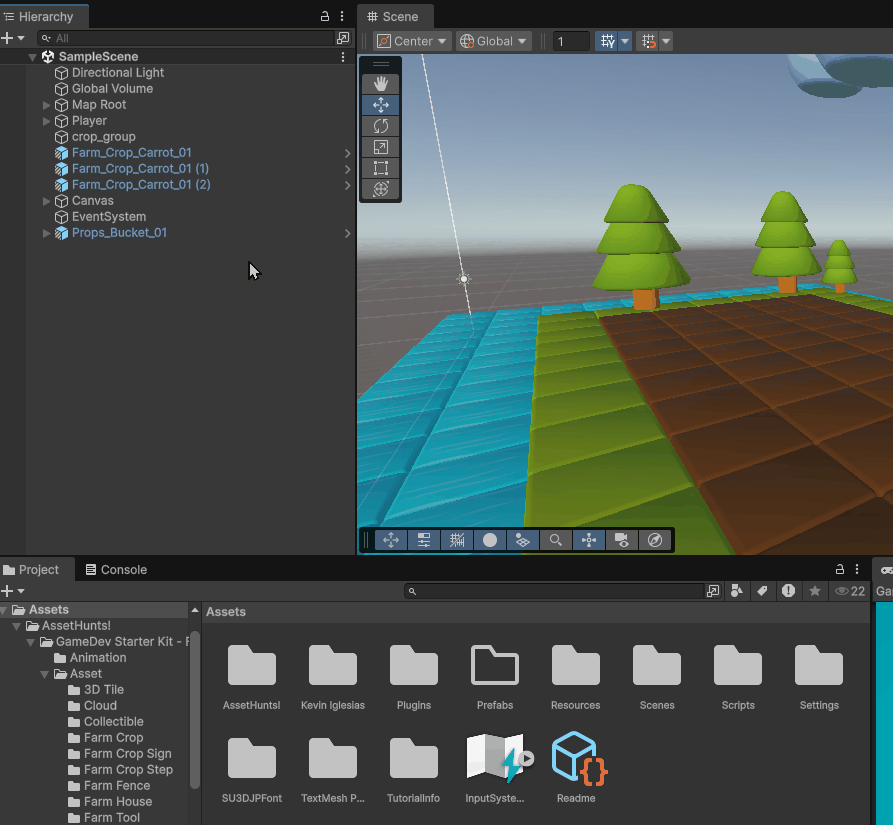The image size is (893, 825).
Task: Select the Rect transform tool
Action: 381,168
